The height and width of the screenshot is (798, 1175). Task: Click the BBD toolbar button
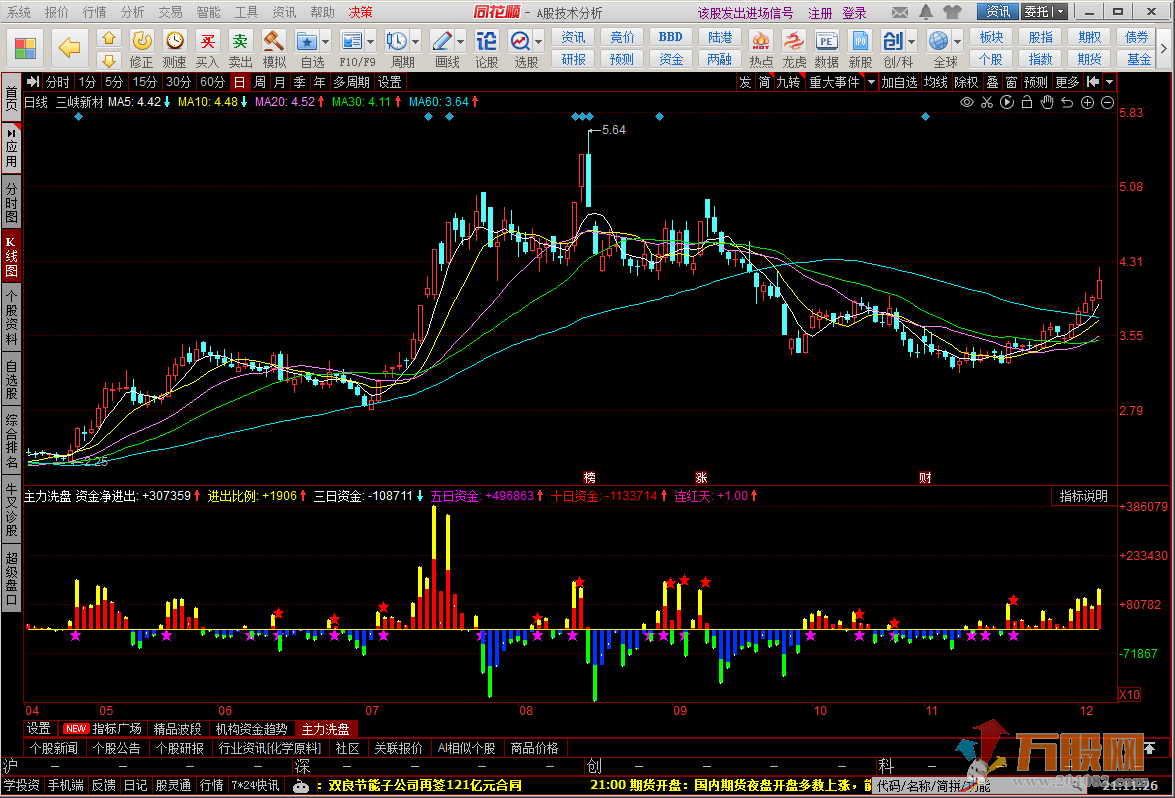(671, 37)
